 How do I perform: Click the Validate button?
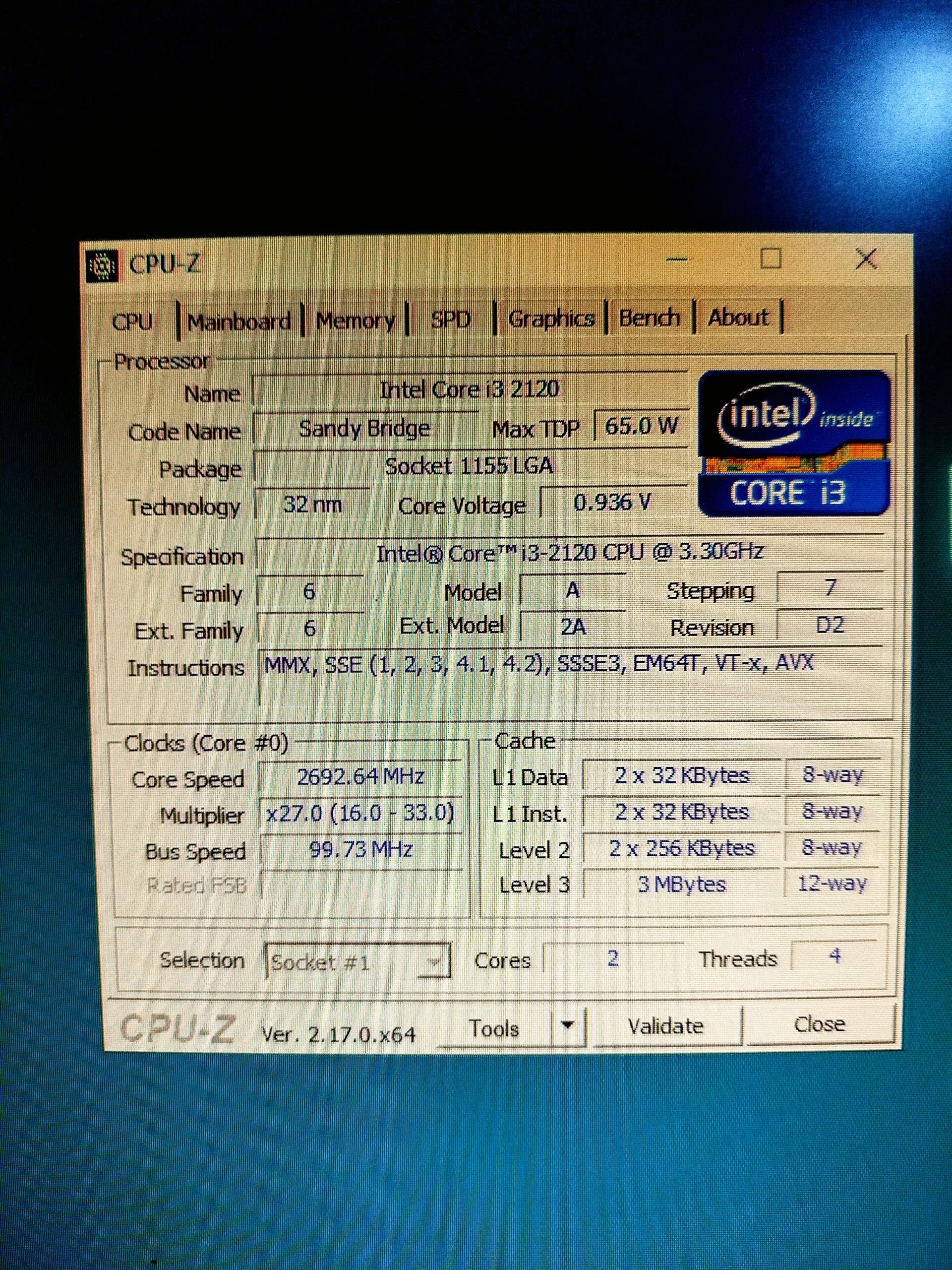665,1026
